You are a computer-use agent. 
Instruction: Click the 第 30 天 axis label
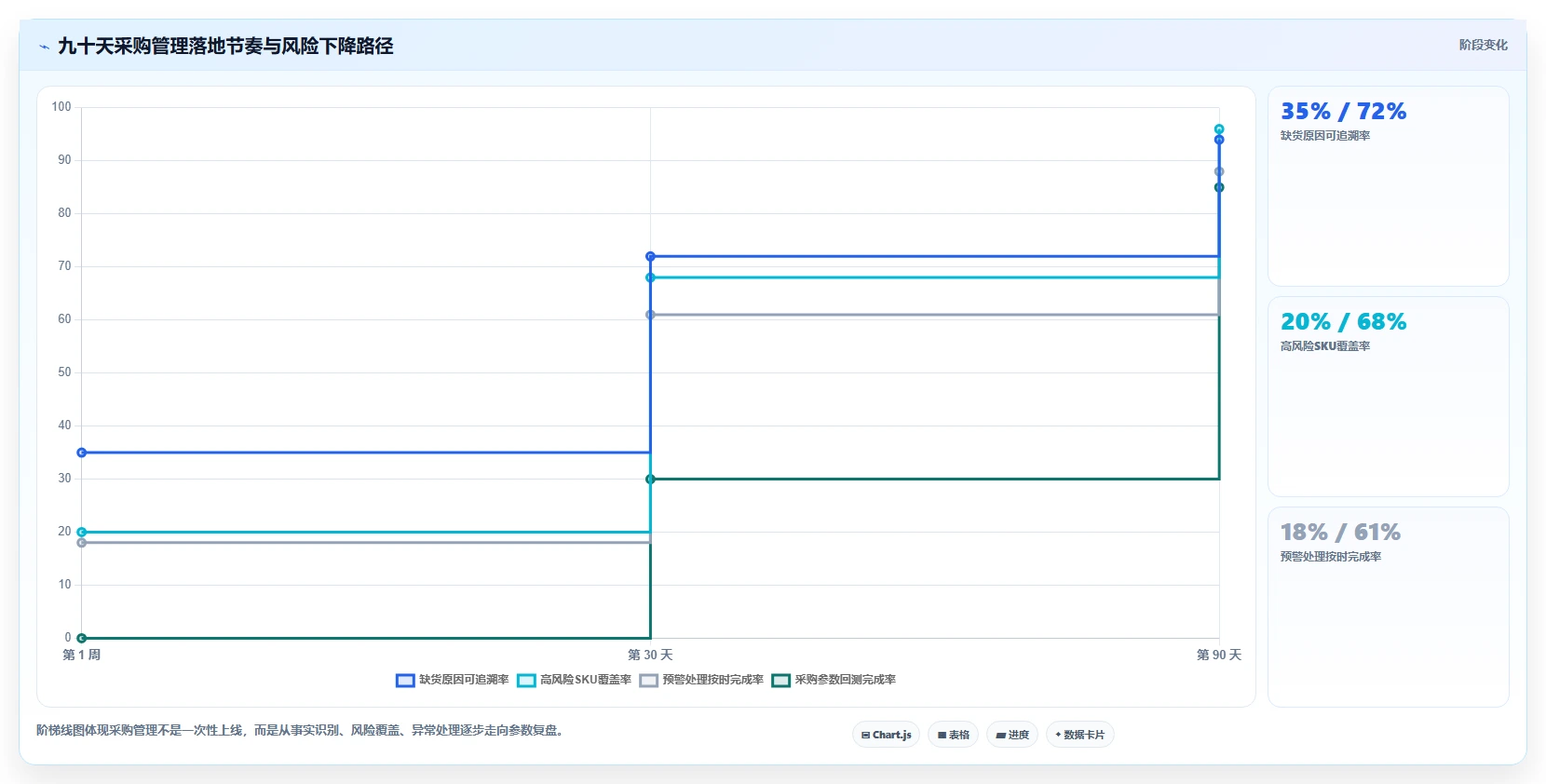point(650,656)
